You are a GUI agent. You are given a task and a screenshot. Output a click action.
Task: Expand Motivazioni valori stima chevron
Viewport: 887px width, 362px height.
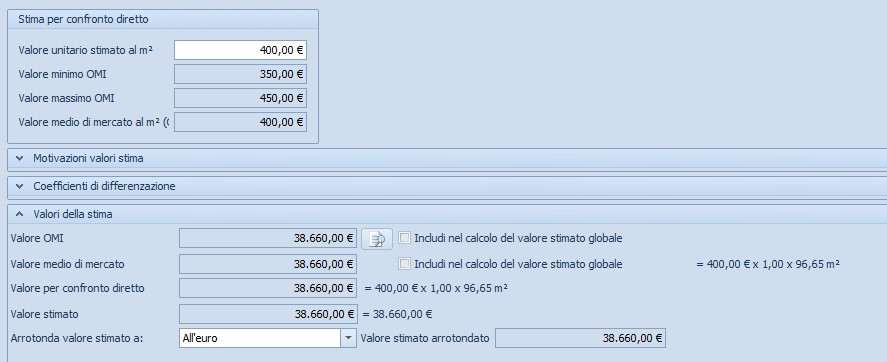coord(20,158)
